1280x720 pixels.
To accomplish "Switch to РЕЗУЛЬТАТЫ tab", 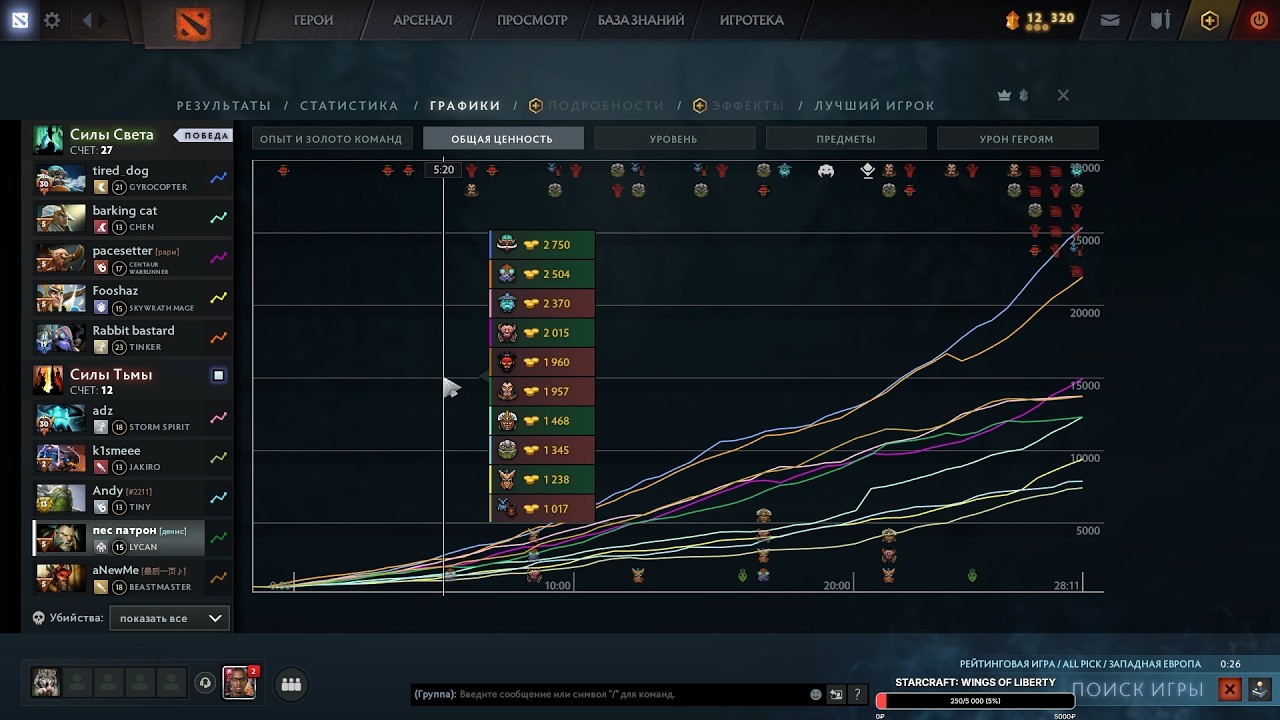I will pyautogui.click(x=224, y=105).
